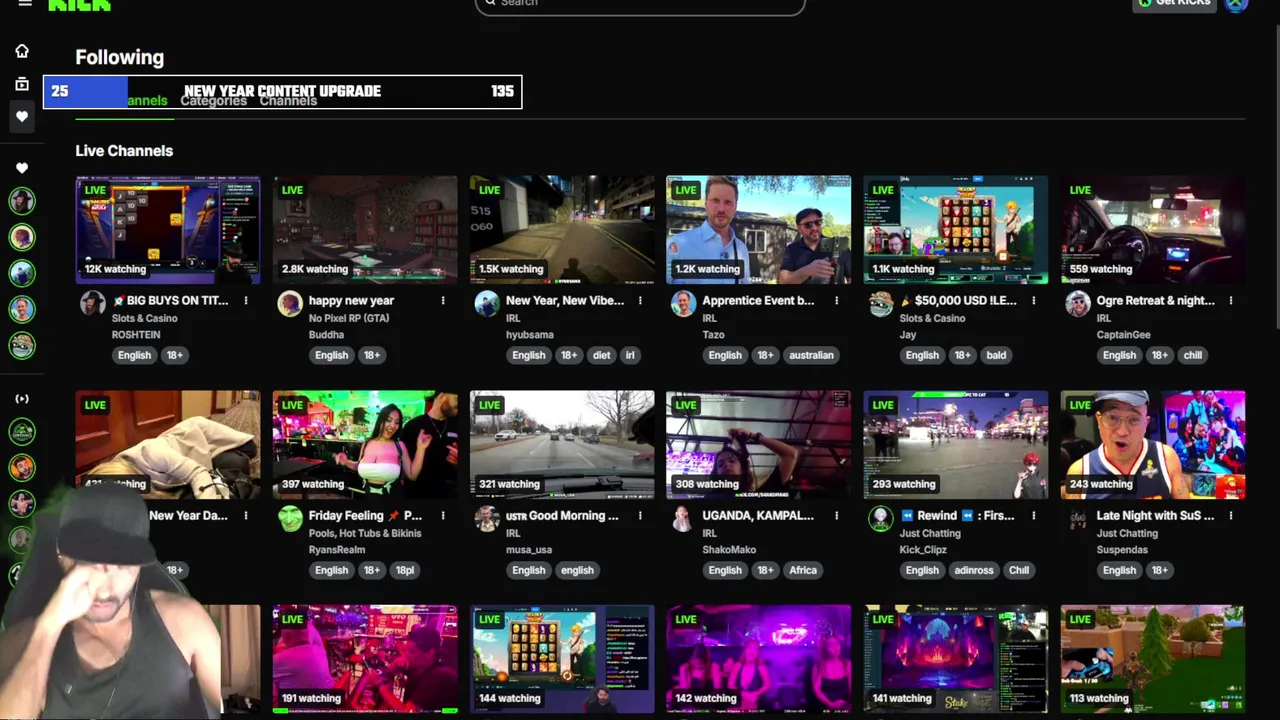The height and width of the screenshot is (720, 1280).
Task: Open hyubsama 1.5K watching stream thumbnail
Action: (x=562, y=230)
